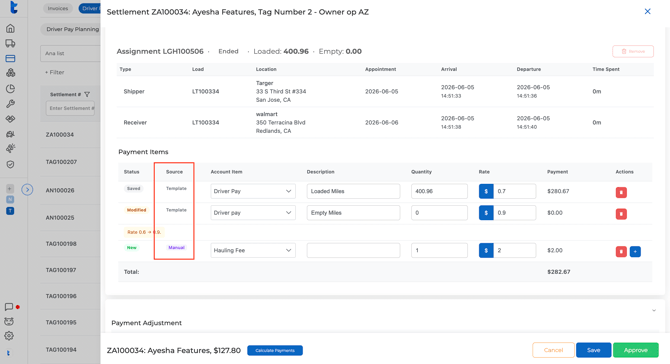Click the empty Hauling Fee description field
This screenshot has width=670, height=364.
(x=353, y=250)
